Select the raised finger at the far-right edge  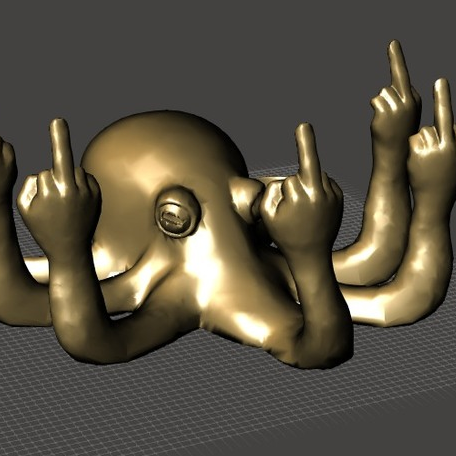[443, 110]
